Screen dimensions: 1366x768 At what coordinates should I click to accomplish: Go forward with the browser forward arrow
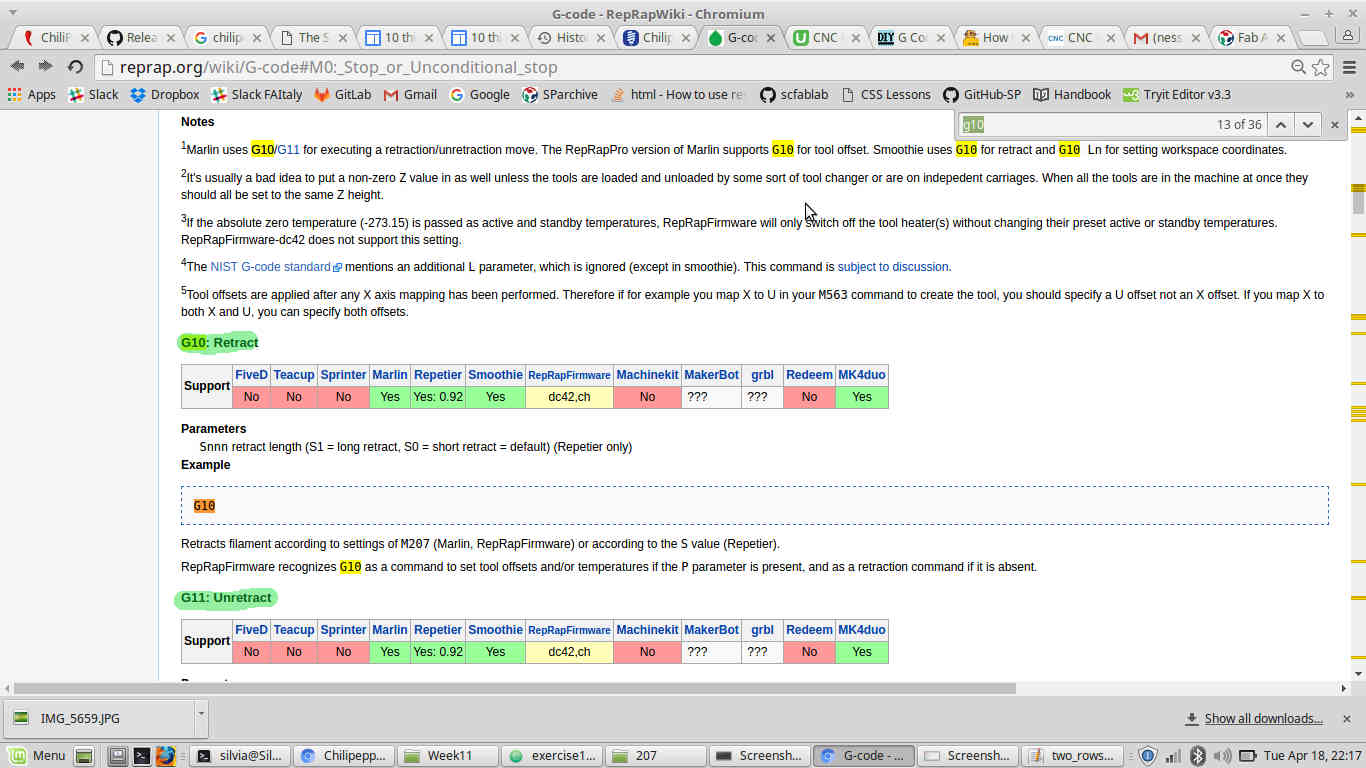[45, 66]
